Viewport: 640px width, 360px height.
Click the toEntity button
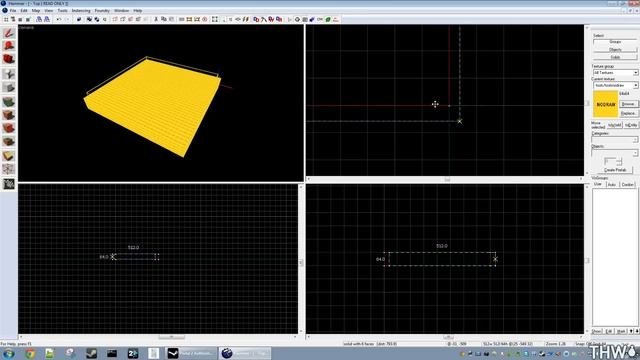click(631, 125)
